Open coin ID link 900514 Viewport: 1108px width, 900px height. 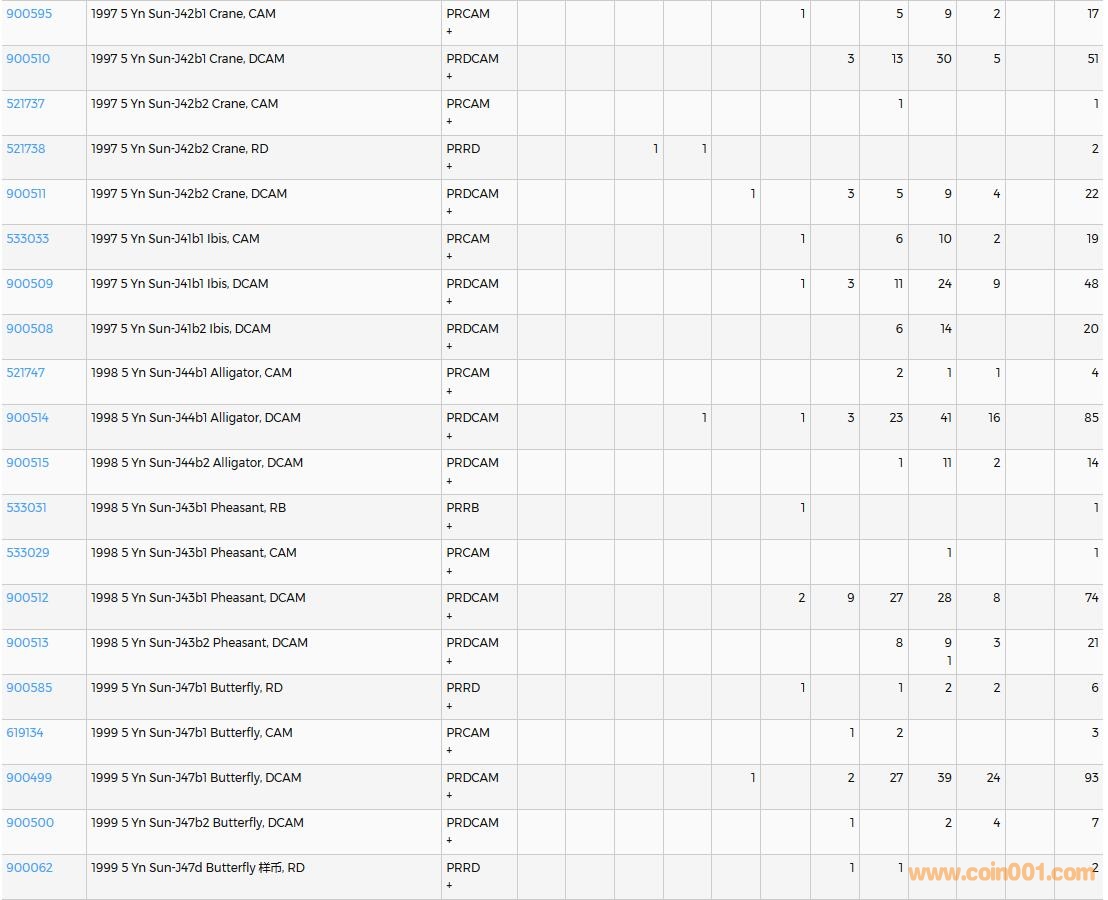click(28, 418)
